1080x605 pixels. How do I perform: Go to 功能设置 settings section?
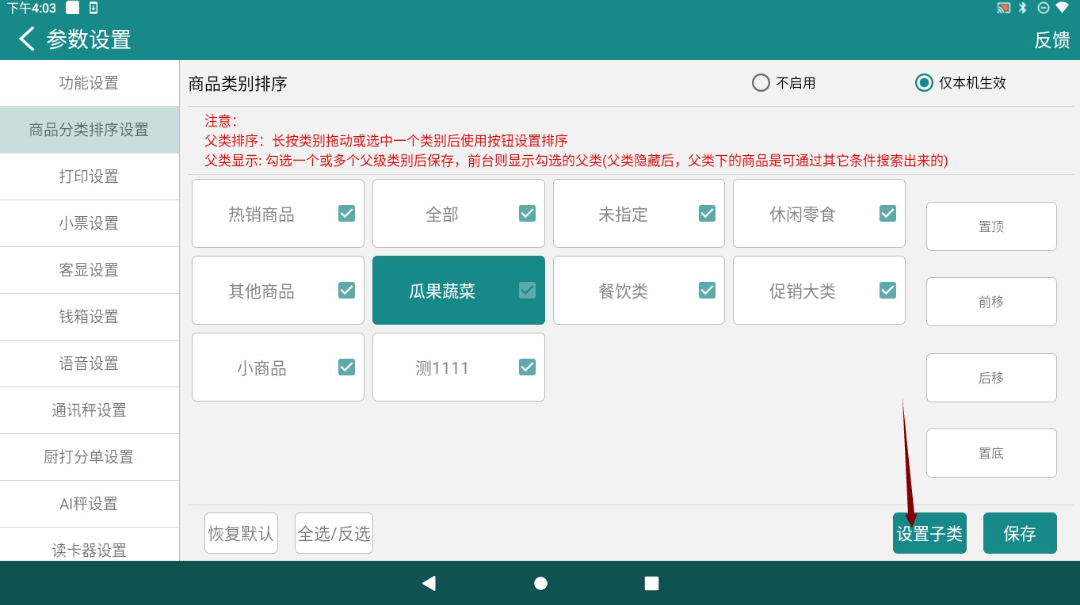coord(89,83)
